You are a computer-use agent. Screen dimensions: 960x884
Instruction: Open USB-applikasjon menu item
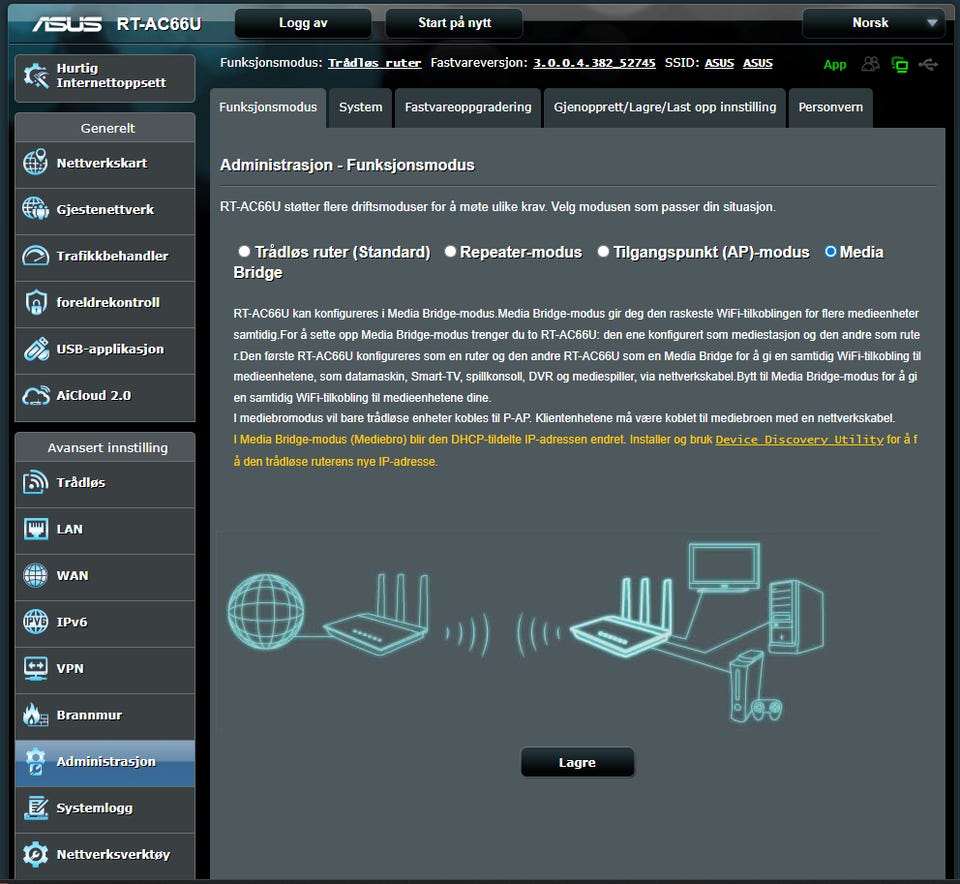coord(105,349)
